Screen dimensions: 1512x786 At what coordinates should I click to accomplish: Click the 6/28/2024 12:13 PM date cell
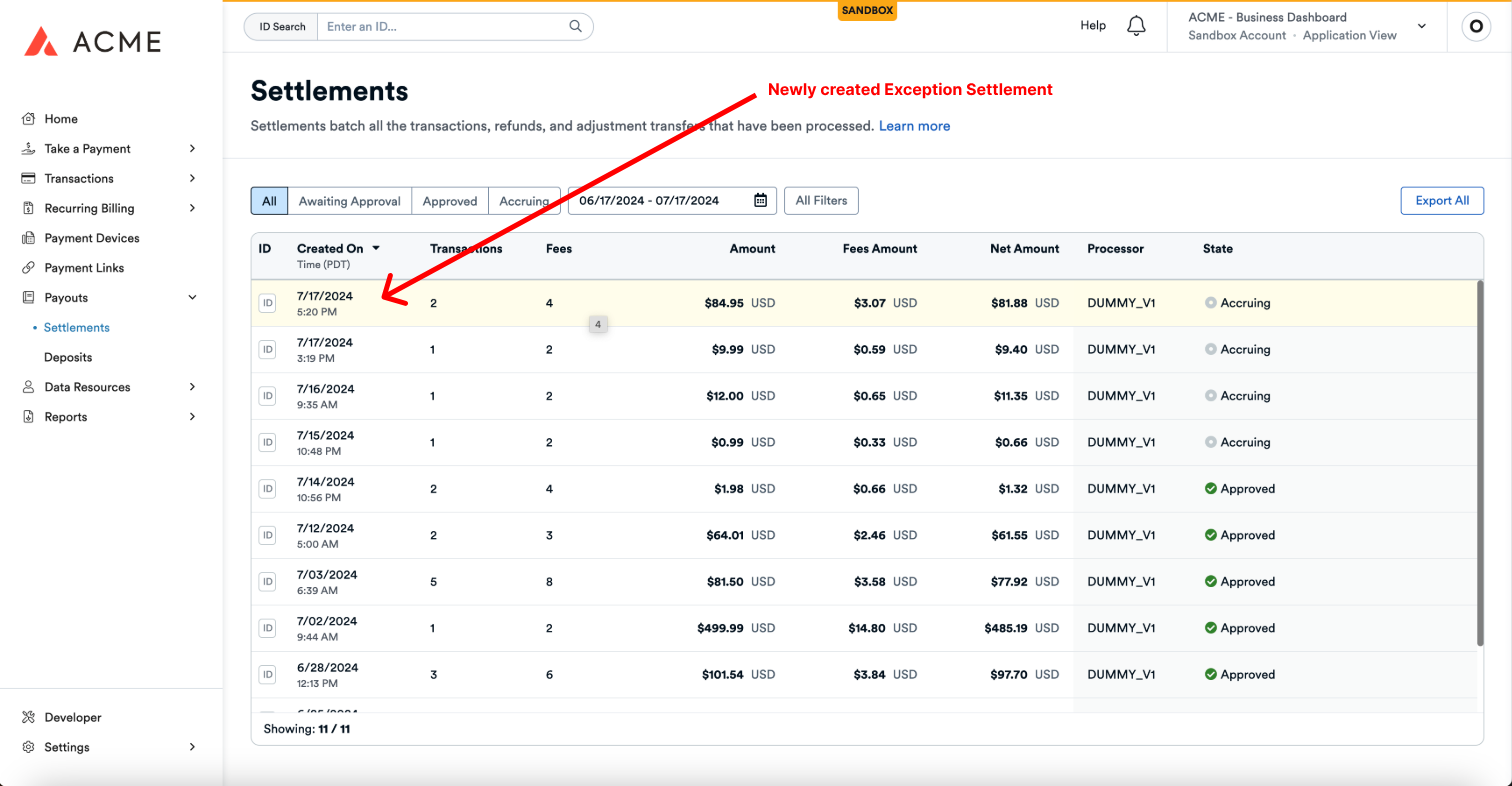(327, 675)
